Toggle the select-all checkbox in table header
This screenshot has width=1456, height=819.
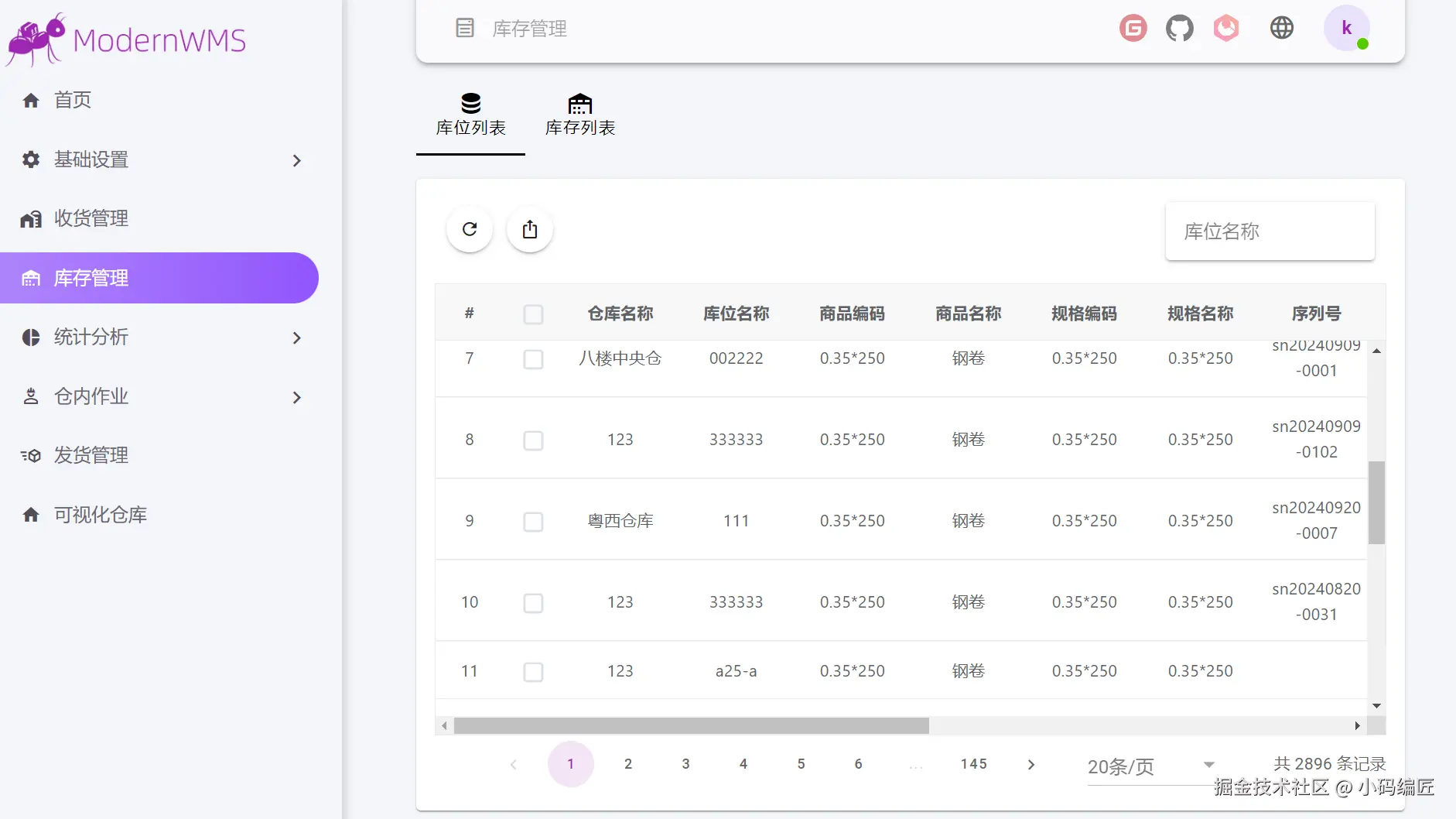(533, 314)
